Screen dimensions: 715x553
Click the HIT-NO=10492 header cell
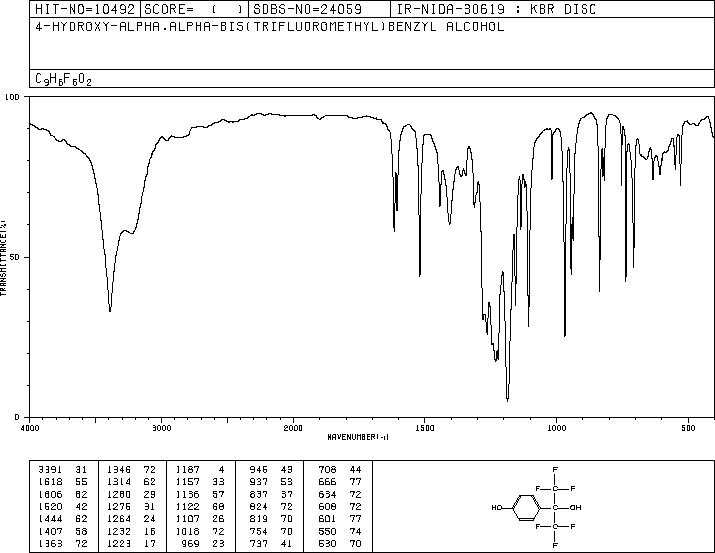(85, 9)
